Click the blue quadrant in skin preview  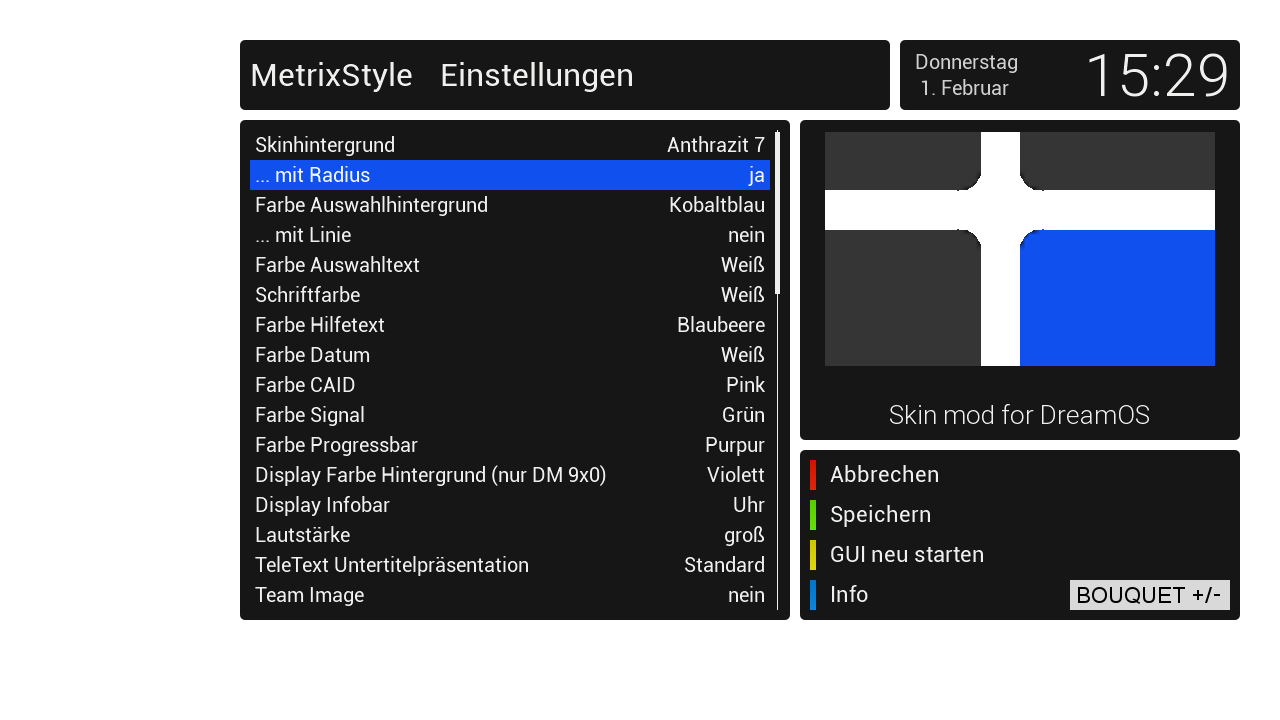coord(1117,298)
